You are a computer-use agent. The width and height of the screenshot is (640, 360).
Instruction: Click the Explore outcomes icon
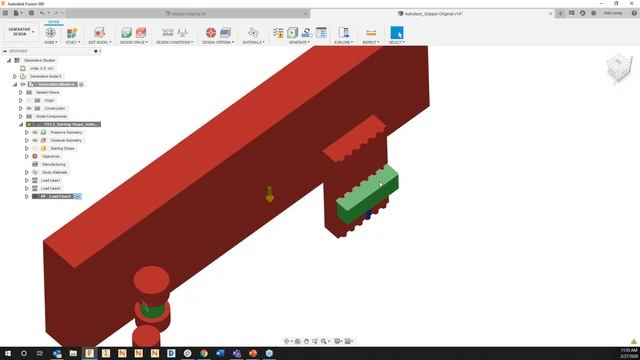pyautogui.click(x=344, y=33)
